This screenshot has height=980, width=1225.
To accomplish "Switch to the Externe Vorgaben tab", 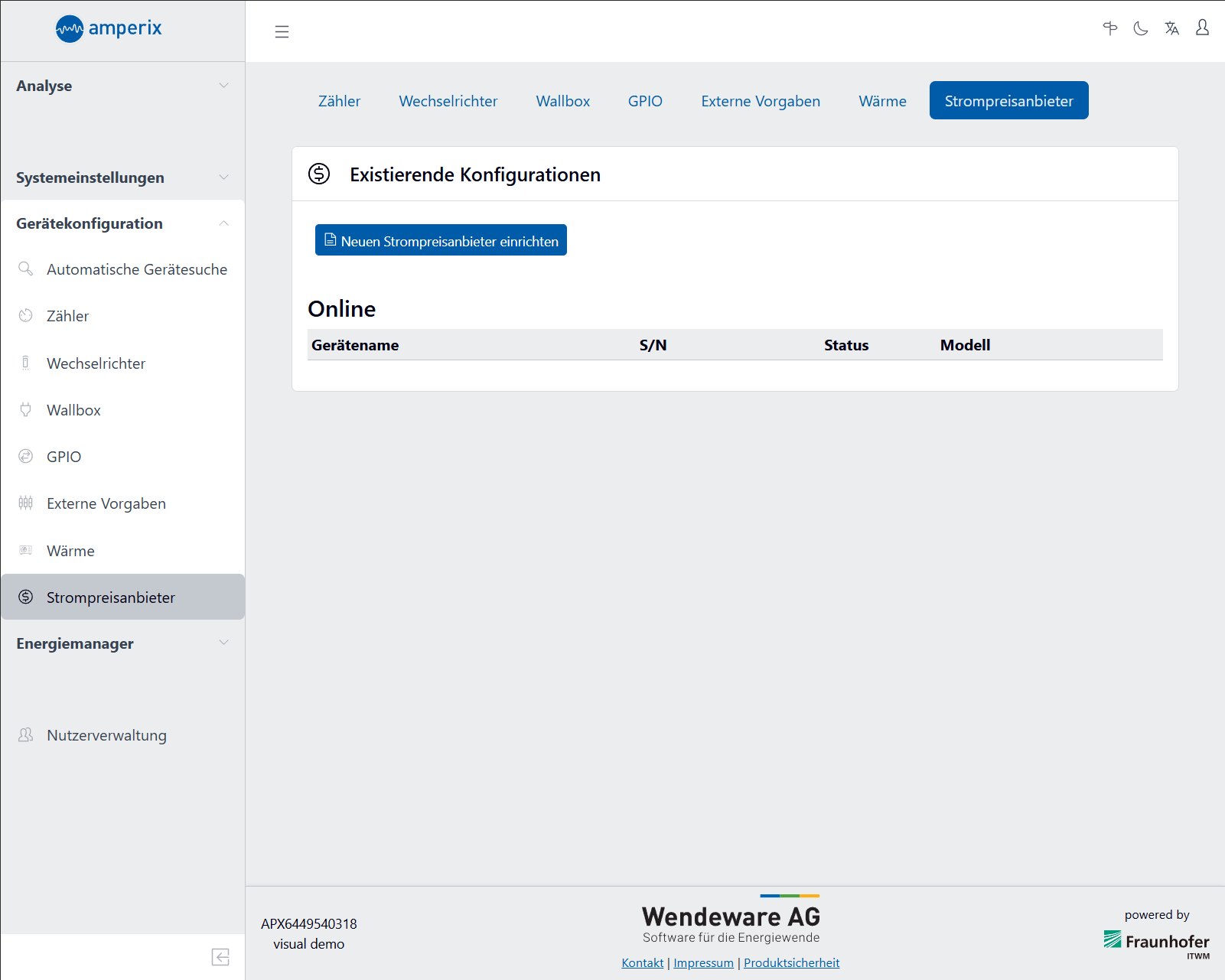I will click(x=761, y=101).
